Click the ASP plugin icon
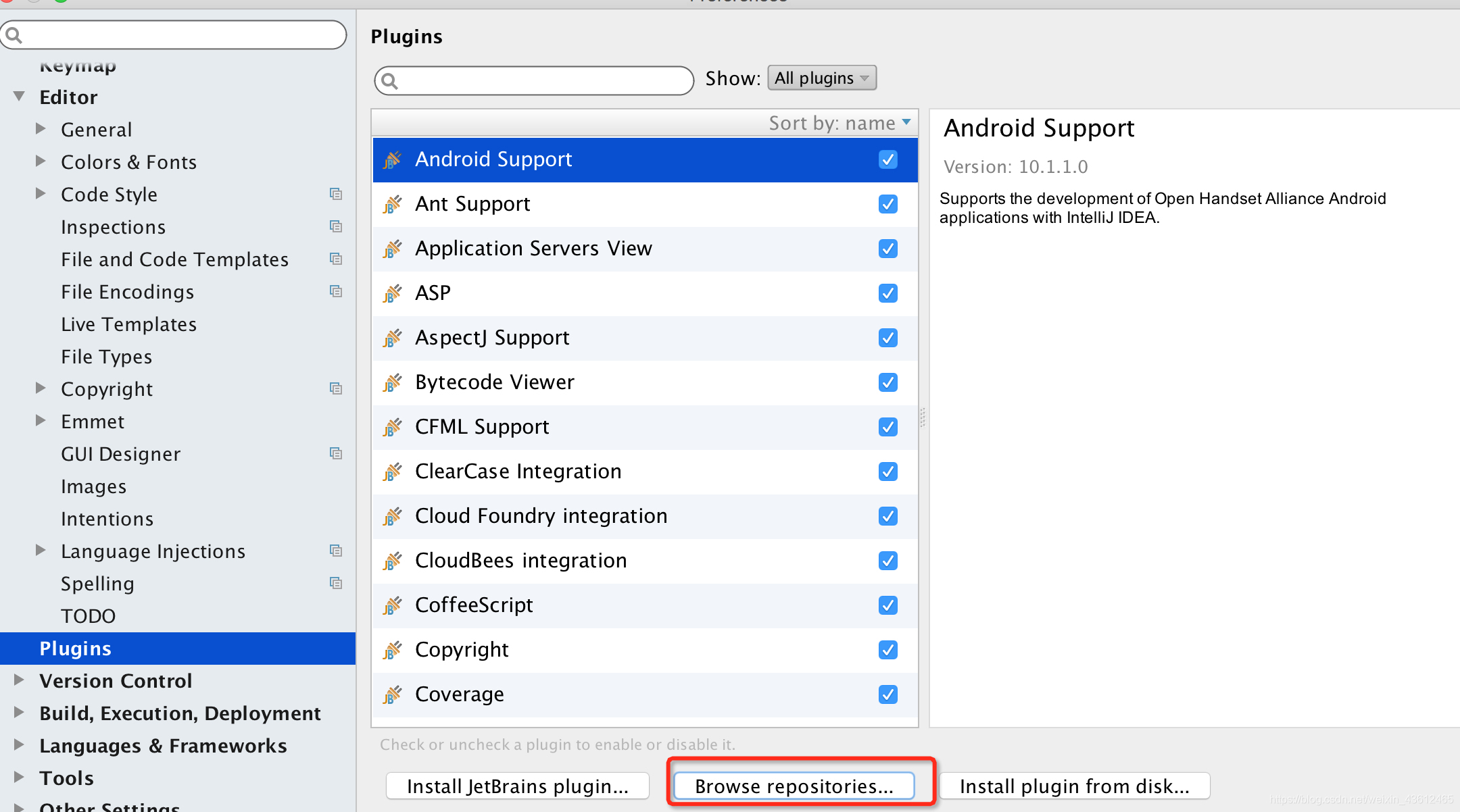Viewport: 1460px width, 812px height. coord(392,294)
